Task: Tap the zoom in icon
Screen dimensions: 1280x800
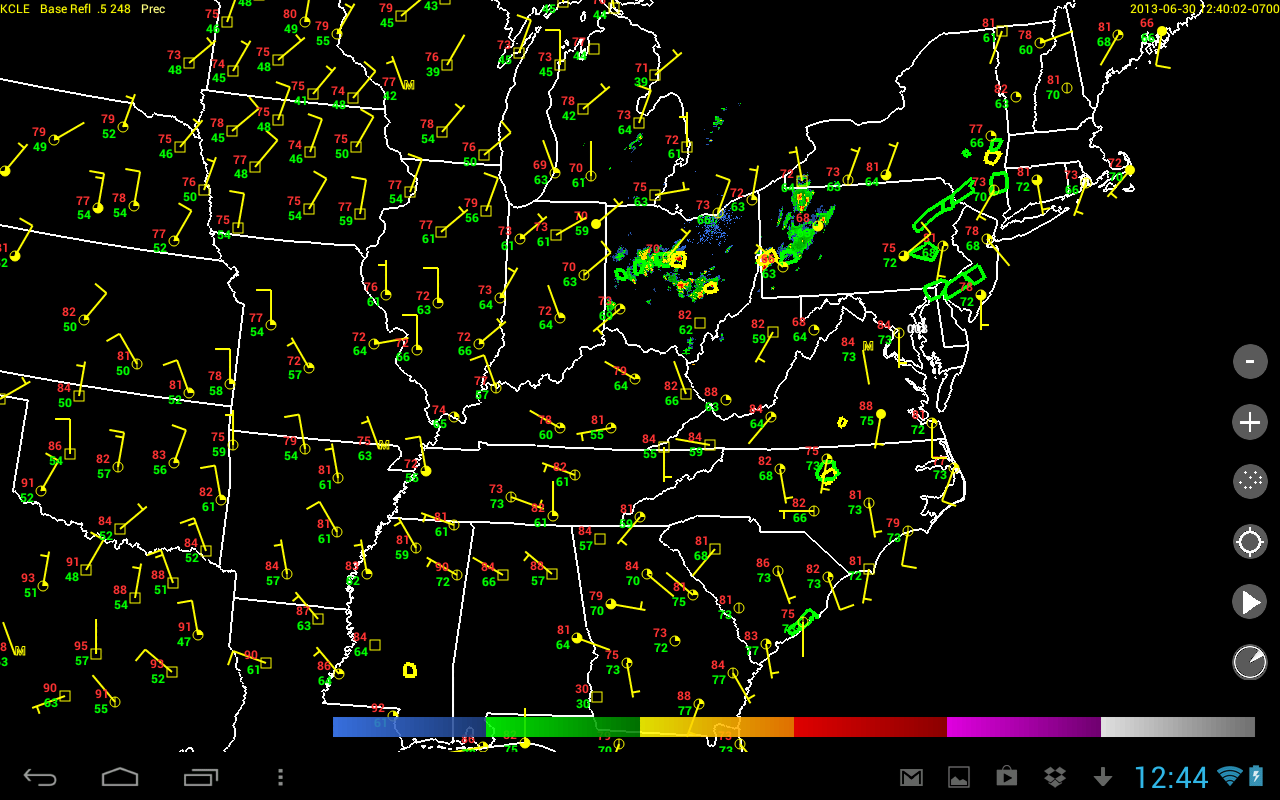Action: click(1250, 422)
